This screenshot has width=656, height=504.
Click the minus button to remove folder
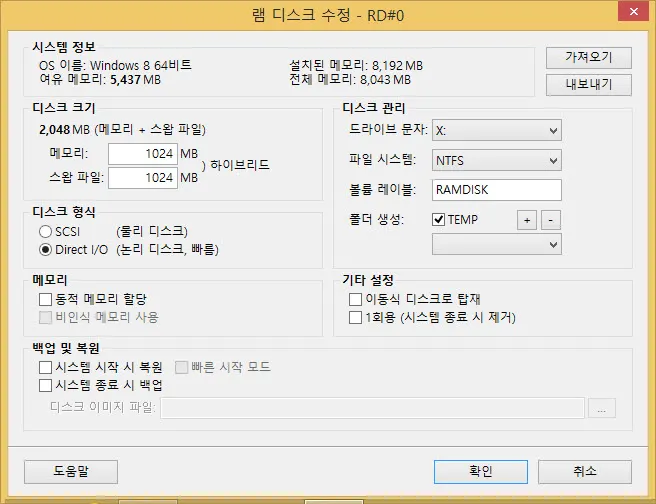[x=552, y=220]
